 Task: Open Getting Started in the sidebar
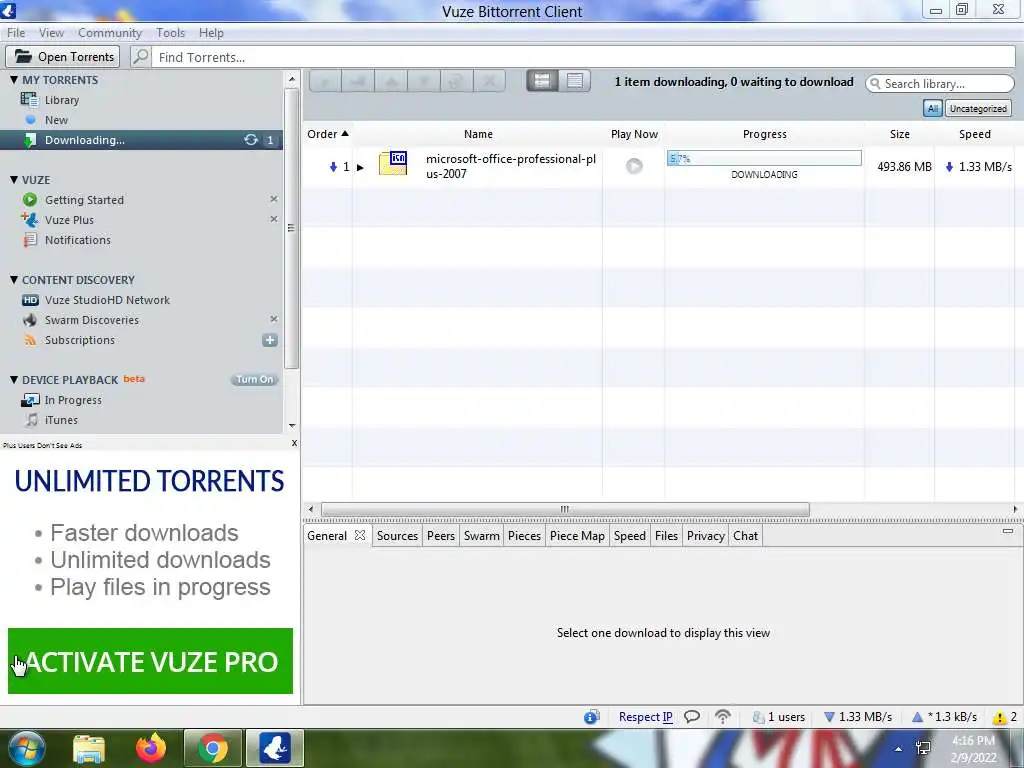(84, 200)
